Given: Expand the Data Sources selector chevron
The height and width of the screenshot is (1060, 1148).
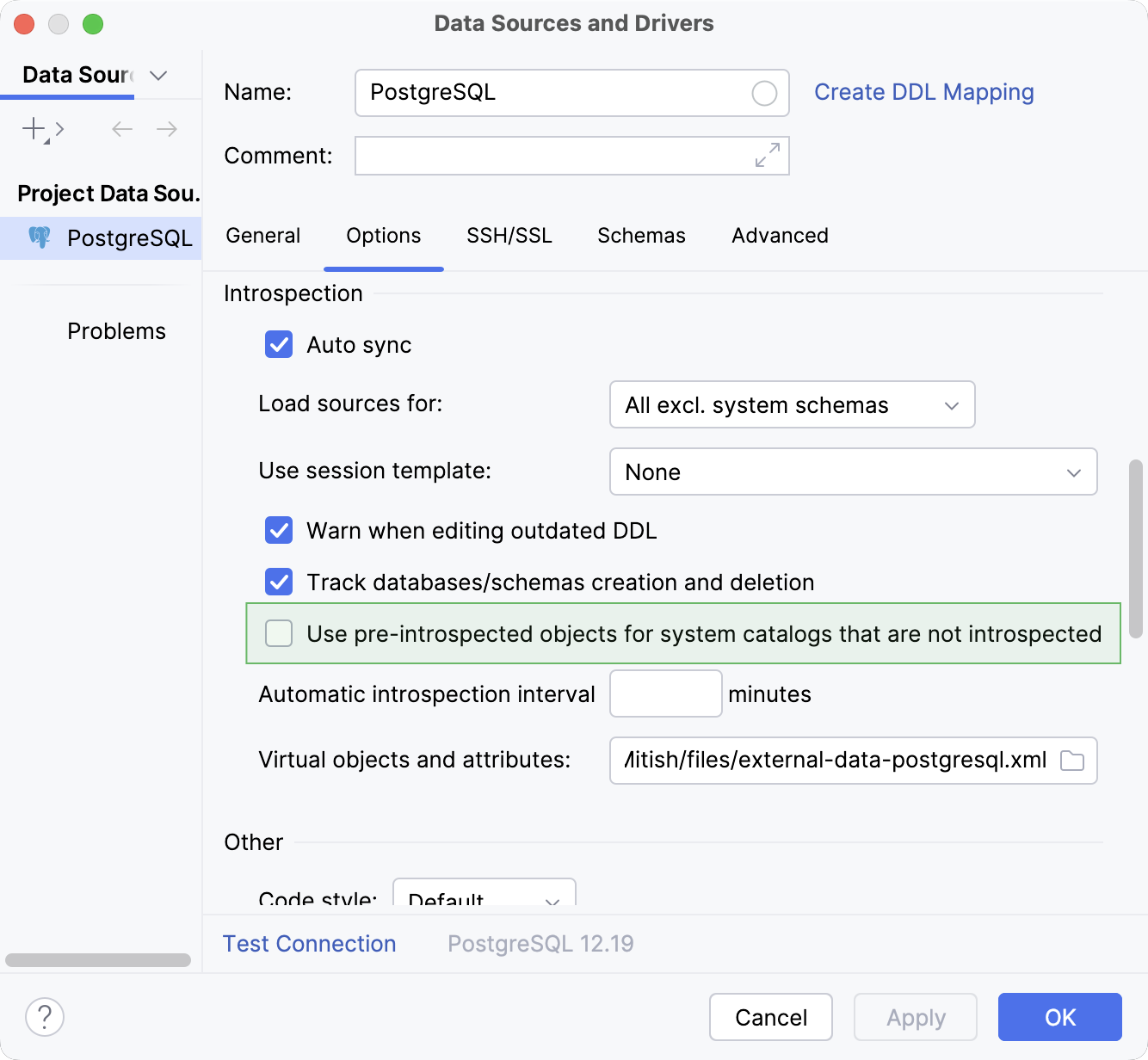Looking at the screenshot, I should point(157,76).
